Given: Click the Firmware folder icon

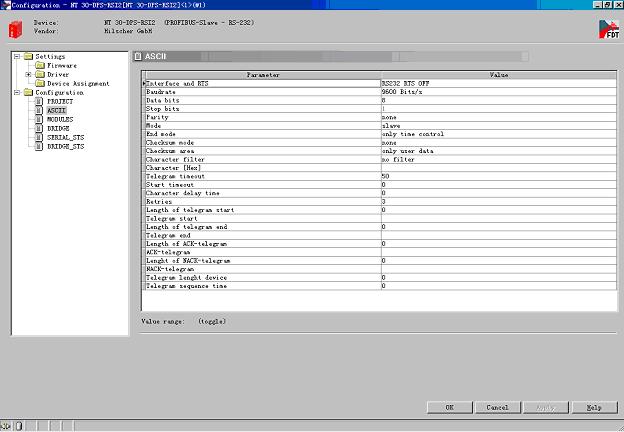Looking at the screenshot, I should pyautogui.click(x=41, y=66).
